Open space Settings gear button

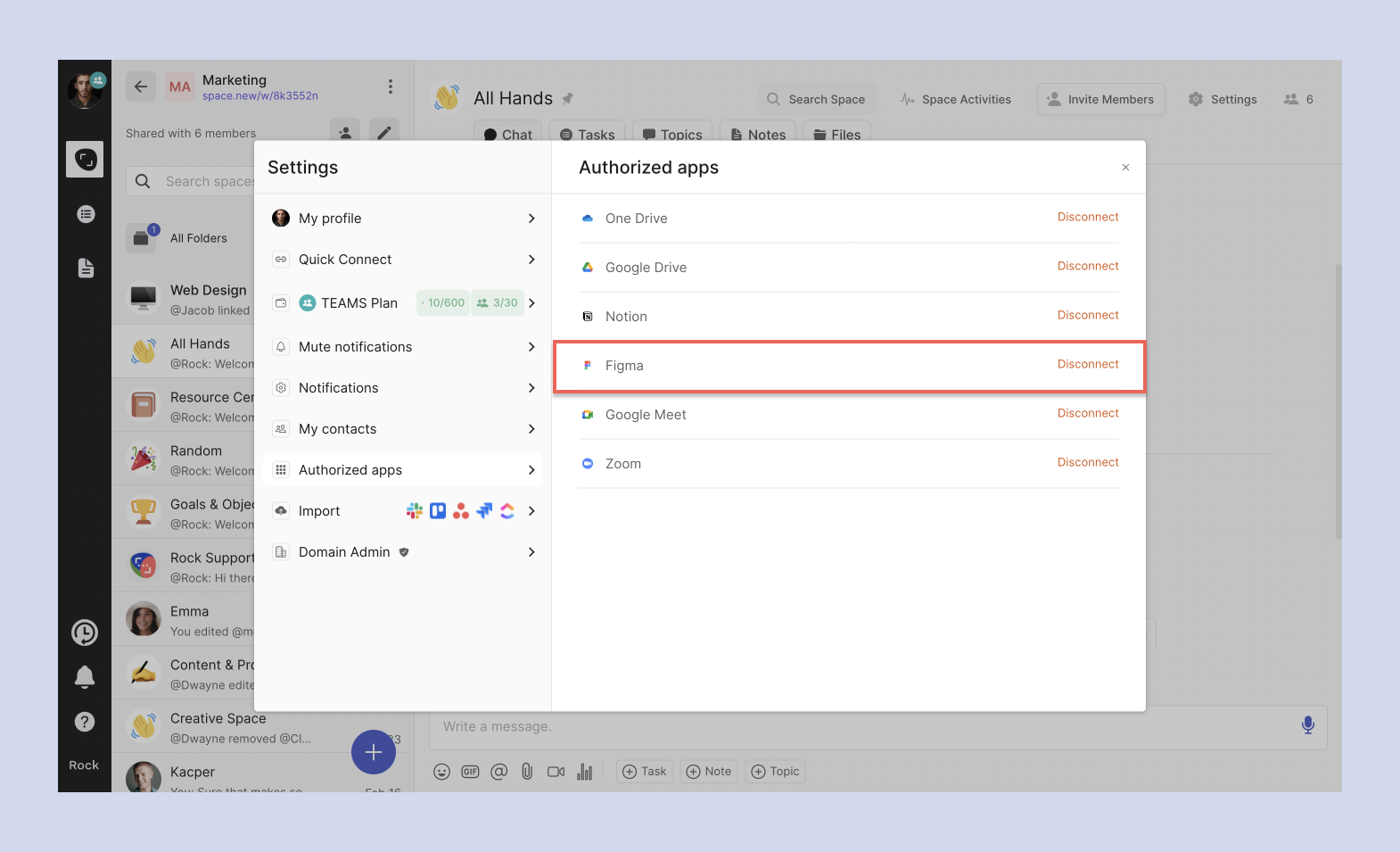click(1223, 99)
